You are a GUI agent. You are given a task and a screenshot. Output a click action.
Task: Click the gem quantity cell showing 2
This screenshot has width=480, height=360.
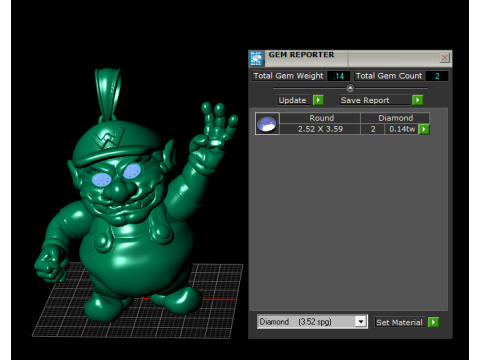click(373, 129)
